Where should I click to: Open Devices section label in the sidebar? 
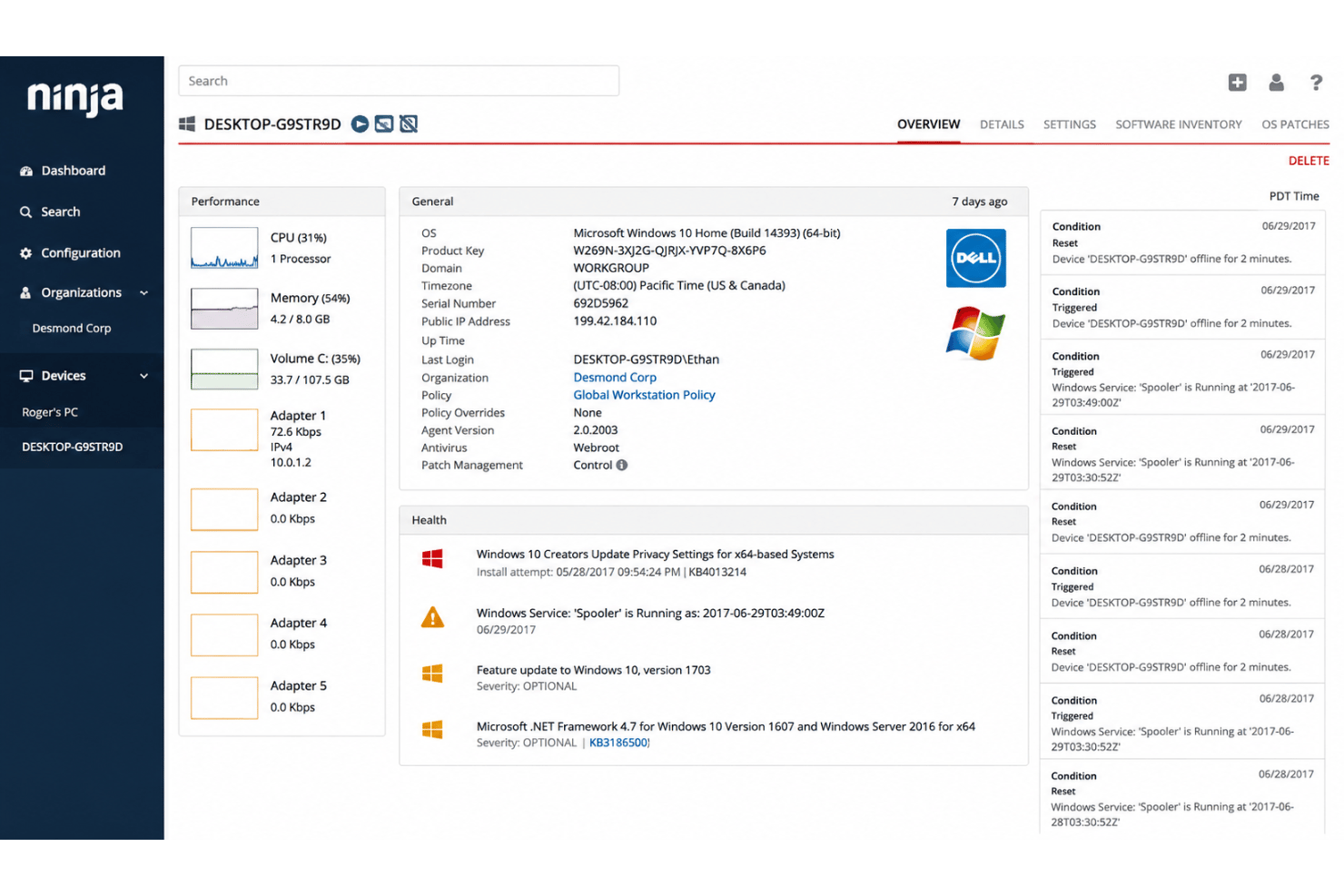(x=63, y=376)
